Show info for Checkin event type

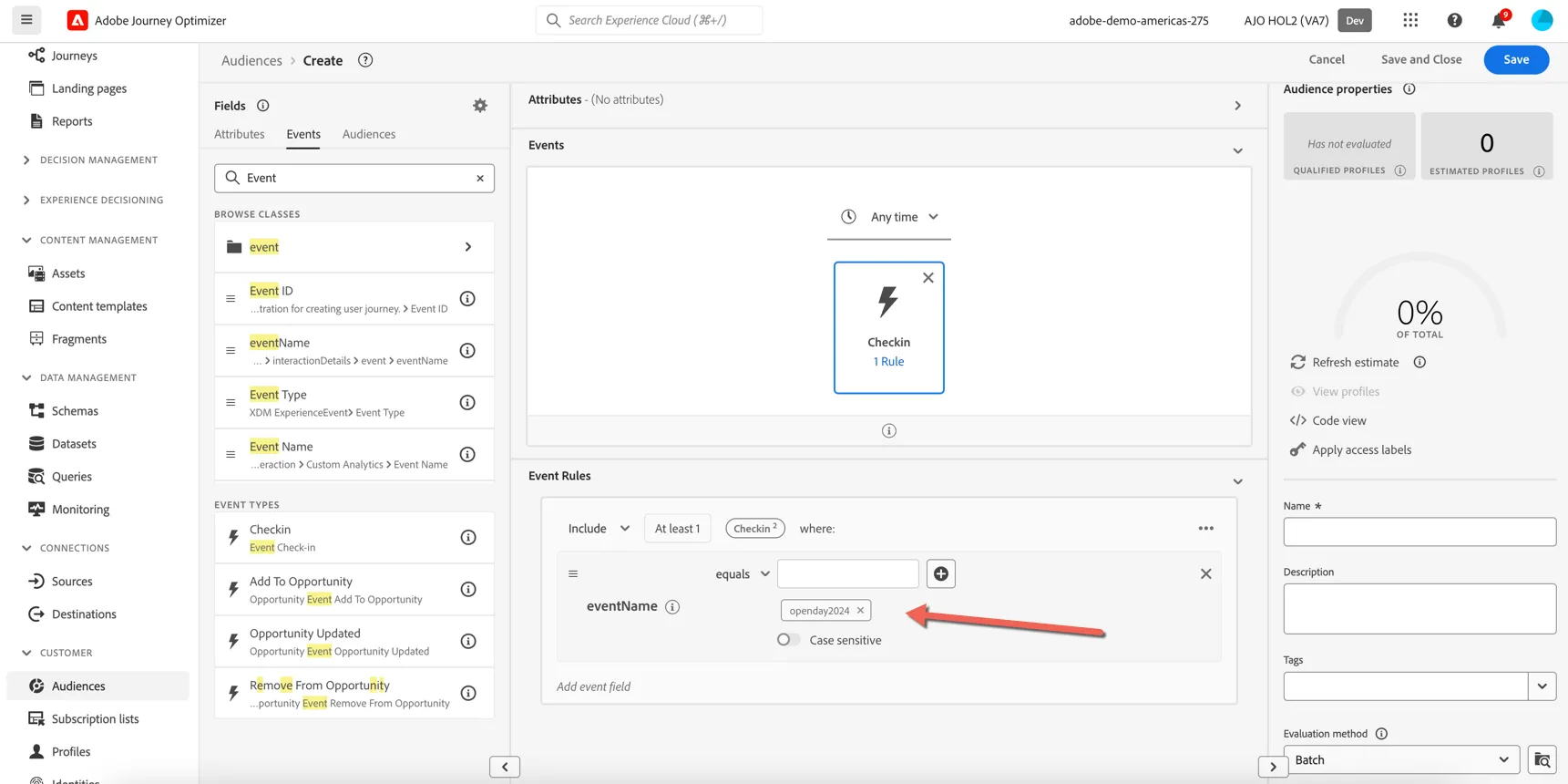[467, 537]
